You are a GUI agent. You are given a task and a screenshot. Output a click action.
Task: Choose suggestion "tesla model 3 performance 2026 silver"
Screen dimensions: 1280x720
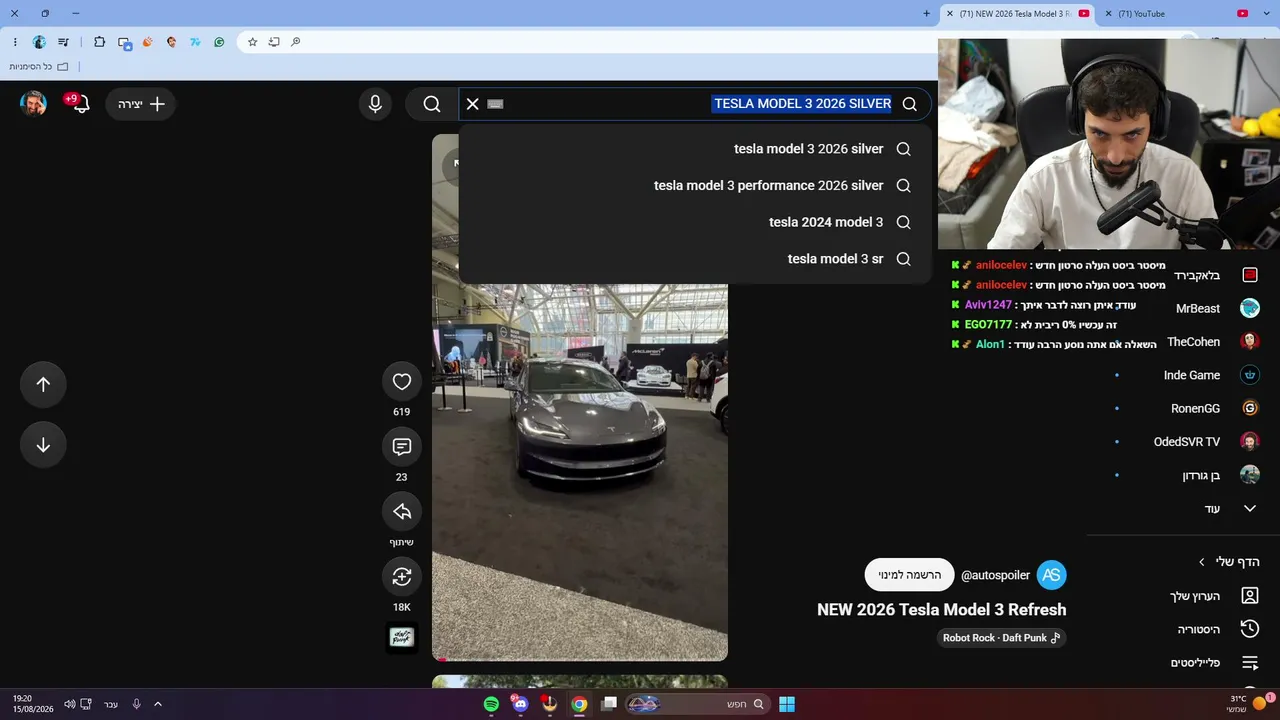695,186
